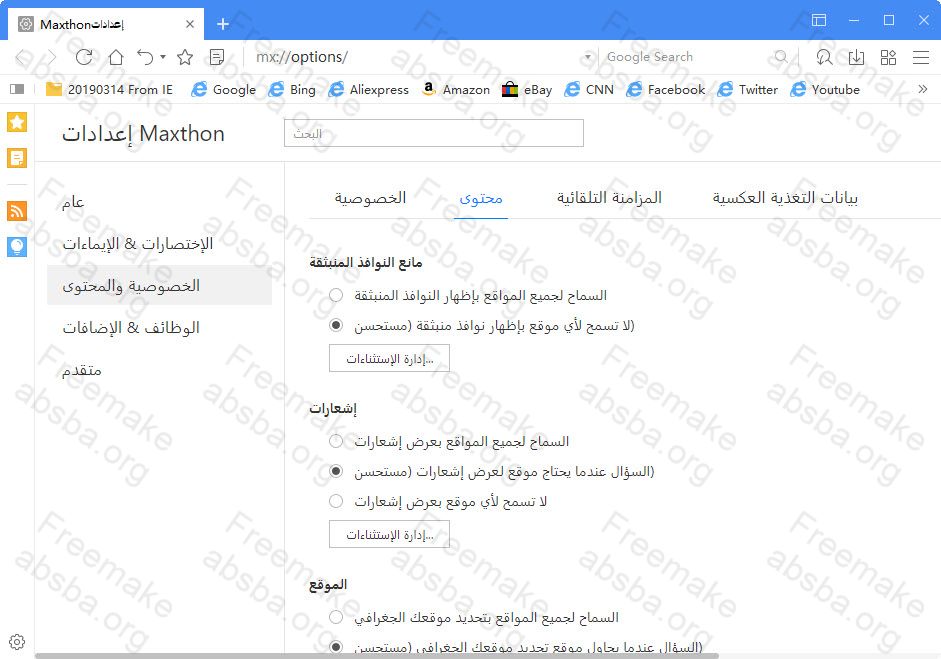Open the lightbulb sidebar icon
The height and width of the screenshot is (659, 941).
click(17, 247)
